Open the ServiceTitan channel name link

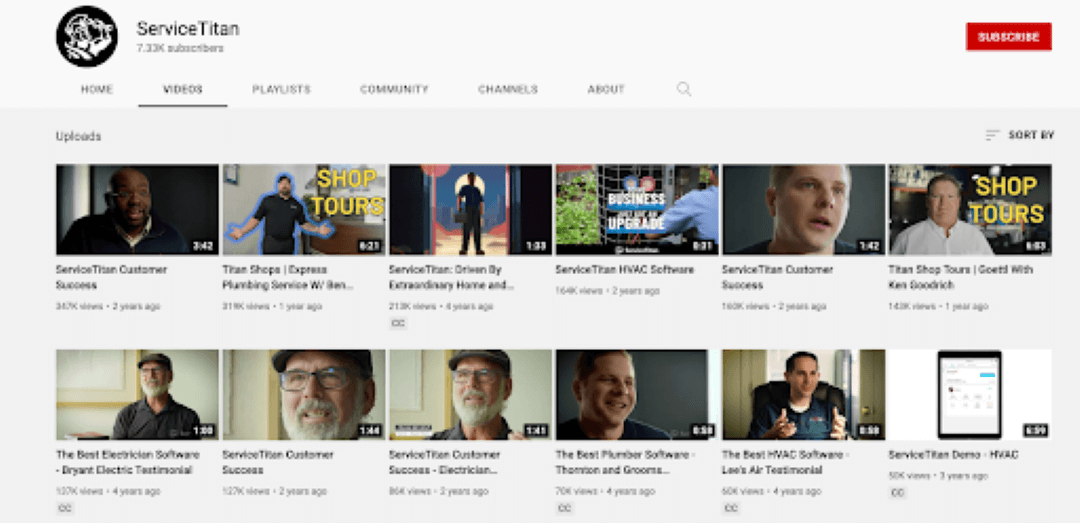tap(187, 29)
